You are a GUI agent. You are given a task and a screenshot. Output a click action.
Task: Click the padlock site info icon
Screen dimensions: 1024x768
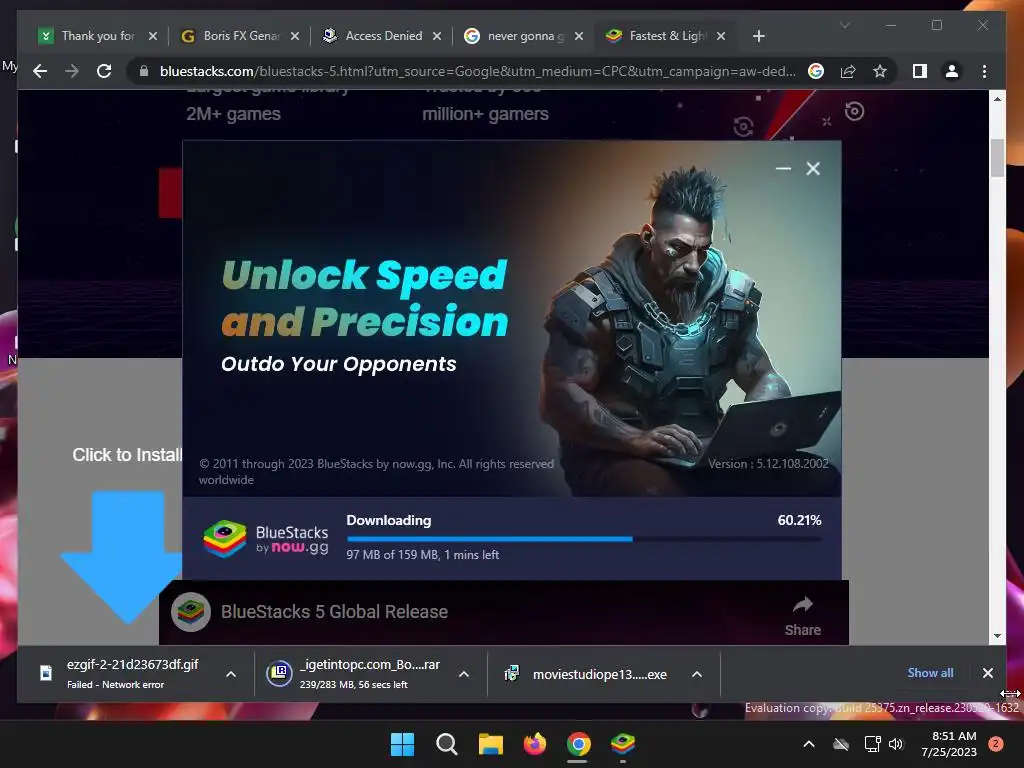(144, 71)
